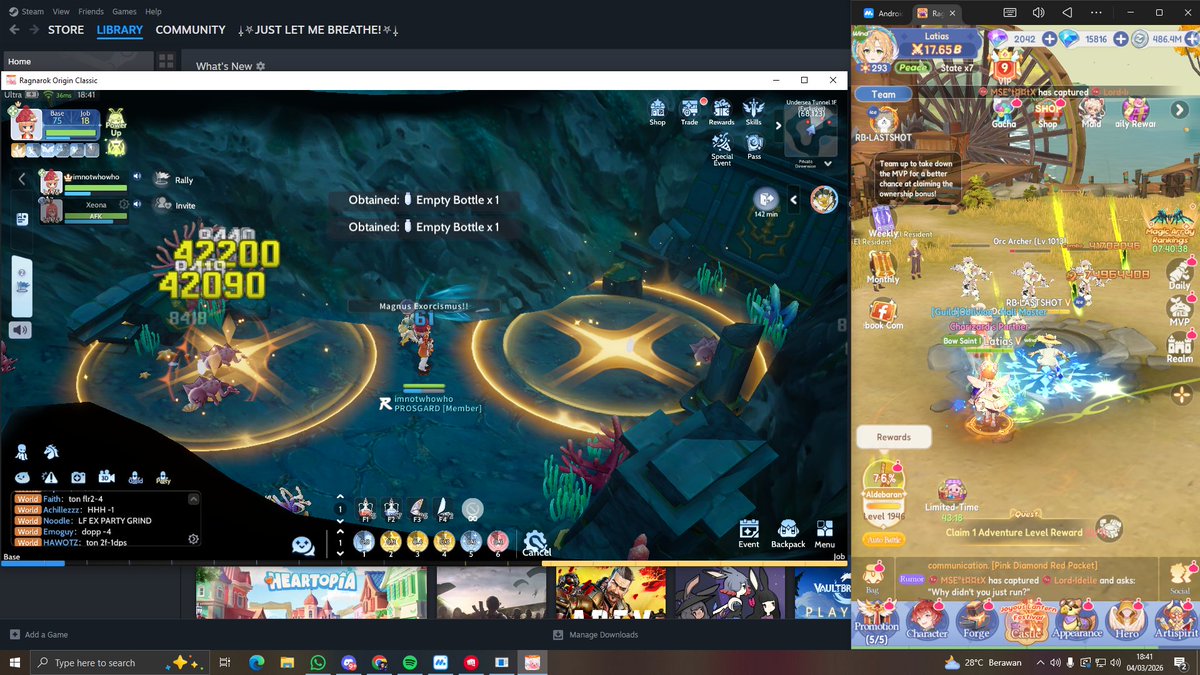Show hidden system tray icons chevron

(1042, 663)
